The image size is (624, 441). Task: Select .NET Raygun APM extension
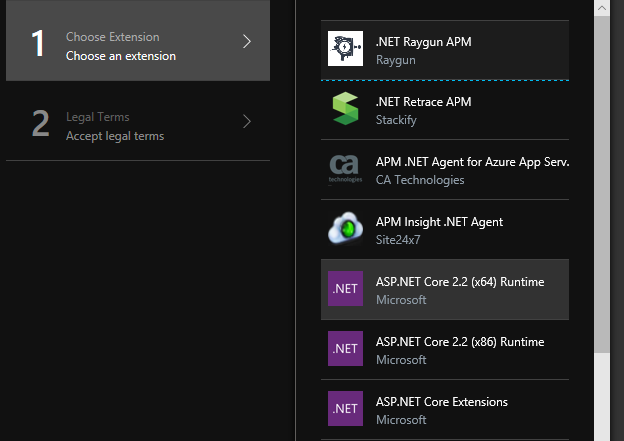445,50
